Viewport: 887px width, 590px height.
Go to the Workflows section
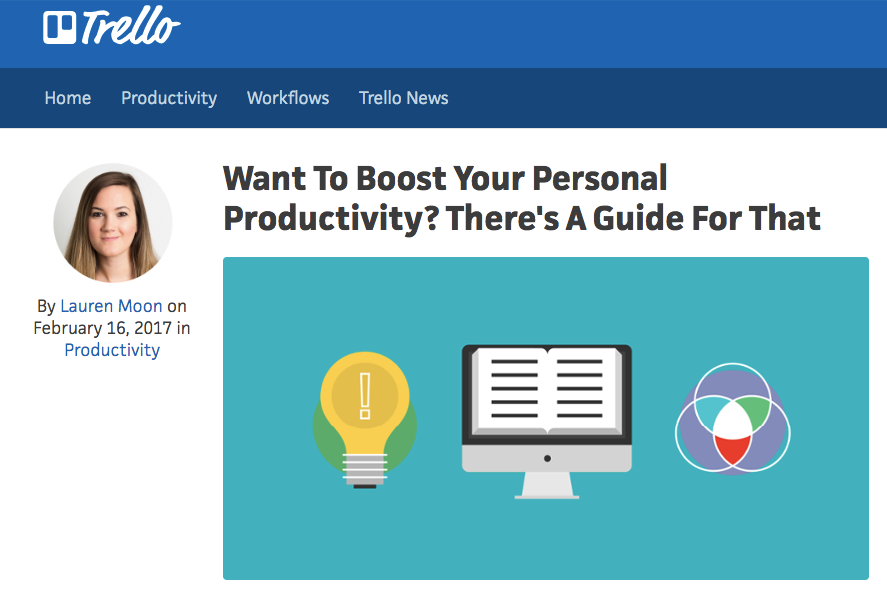click(288, 98)
